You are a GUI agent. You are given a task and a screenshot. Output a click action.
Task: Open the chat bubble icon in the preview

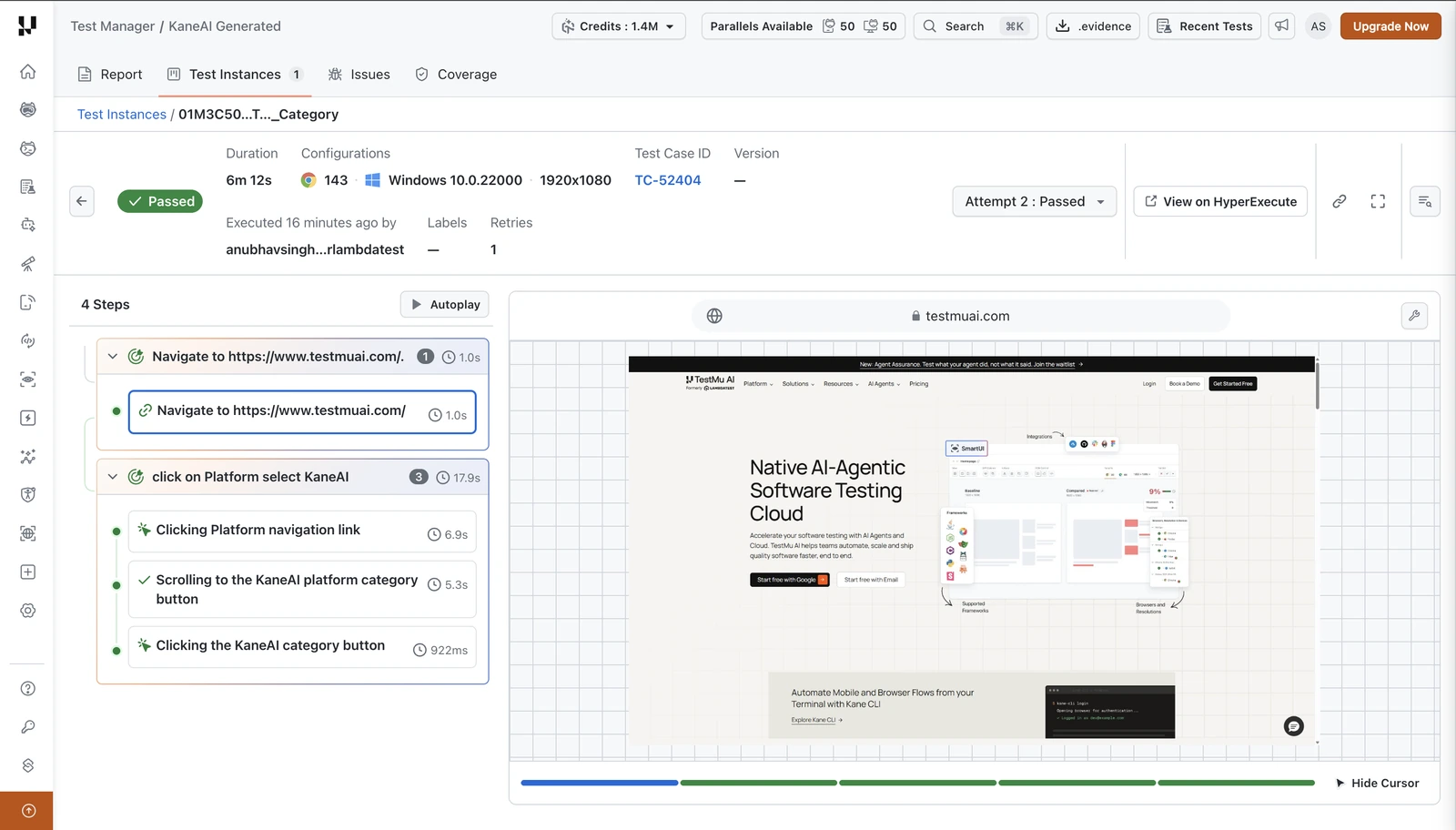tap(1293, 725)
